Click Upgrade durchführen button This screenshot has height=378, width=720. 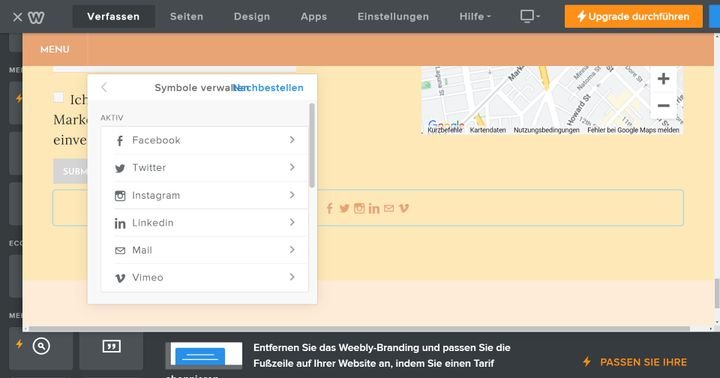click(x=634, y=17)
